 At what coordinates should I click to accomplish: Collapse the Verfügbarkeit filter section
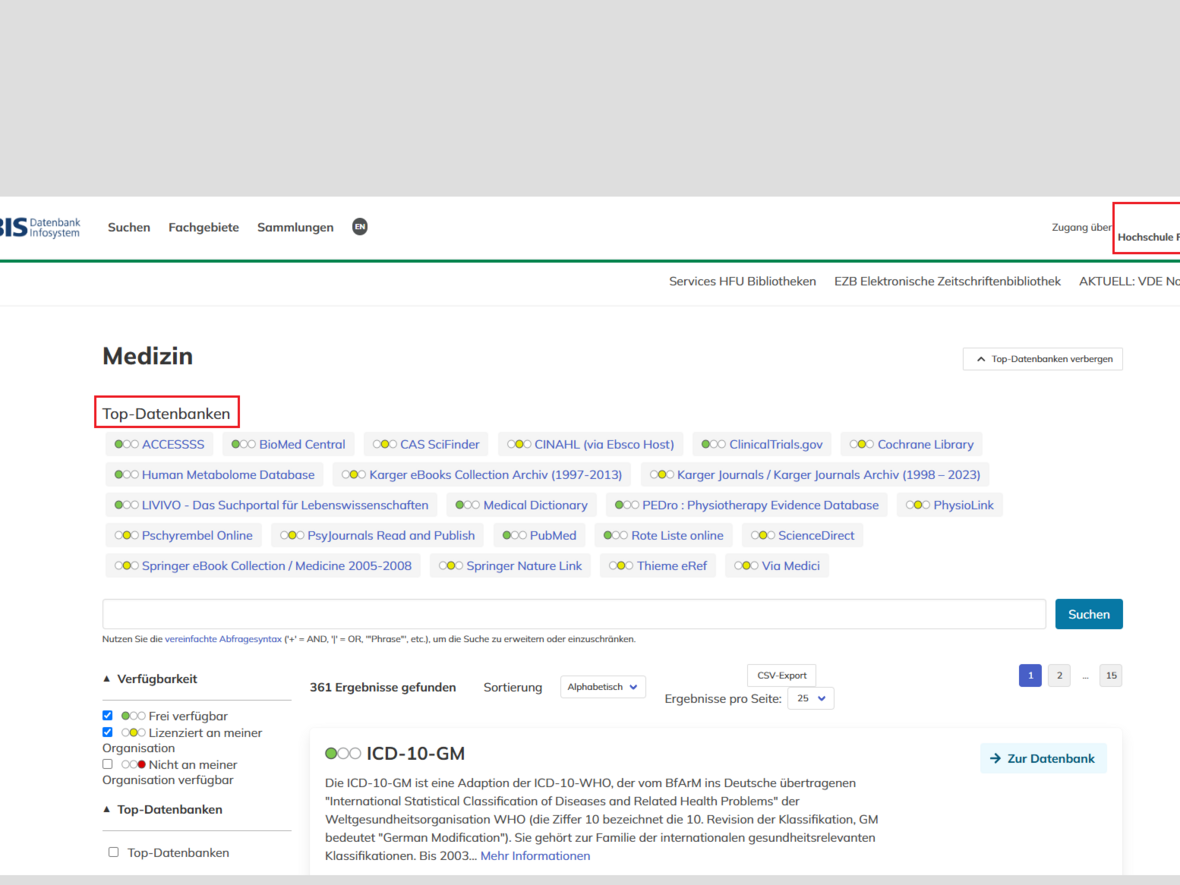(149, 679)
